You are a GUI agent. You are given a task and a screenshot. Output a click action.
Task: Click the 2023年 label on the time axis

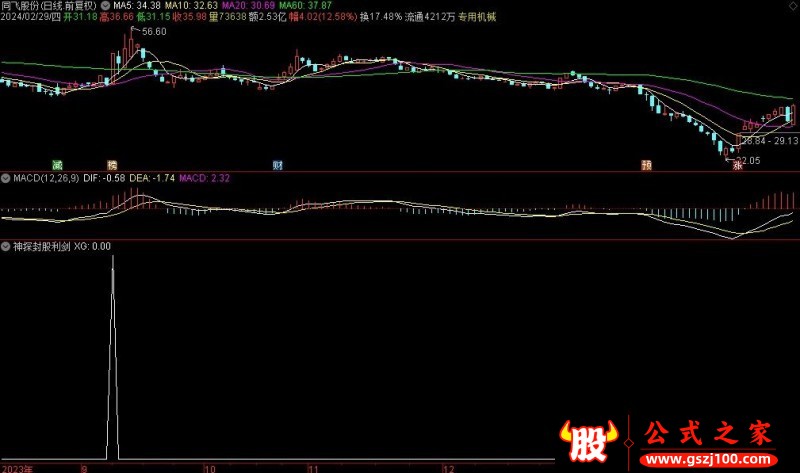(17, 467)
